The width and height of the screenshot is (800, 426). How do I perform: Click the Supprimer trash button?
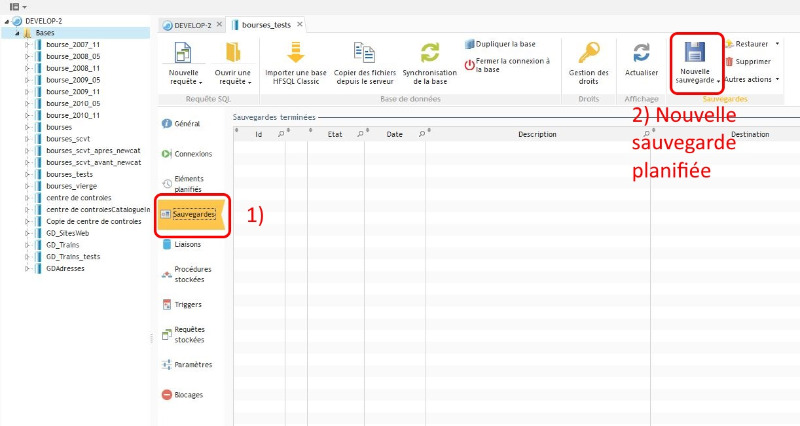tap(748, 62)
